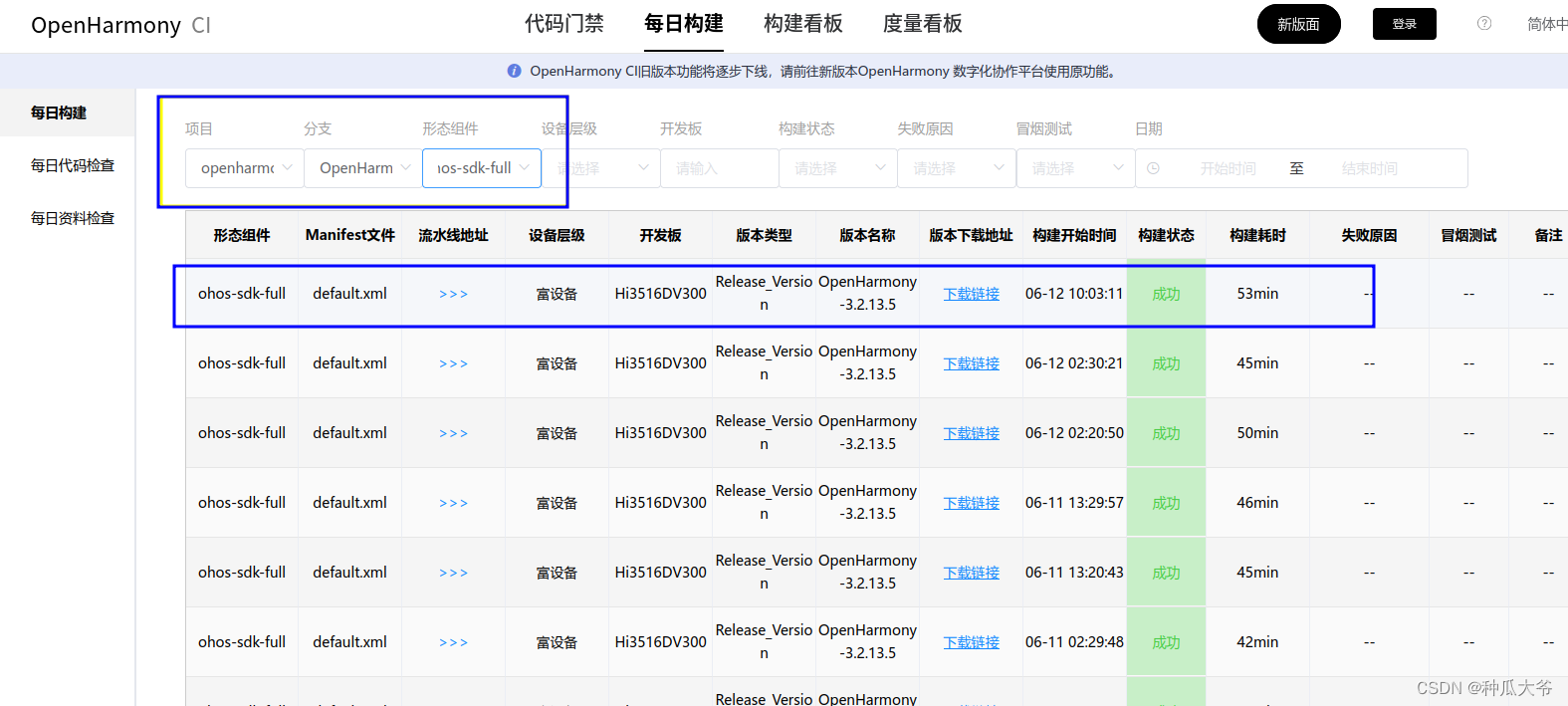
Task: Click 下载链接 for 06-11 02:29:48 build
Action: [x=972, y=642]
